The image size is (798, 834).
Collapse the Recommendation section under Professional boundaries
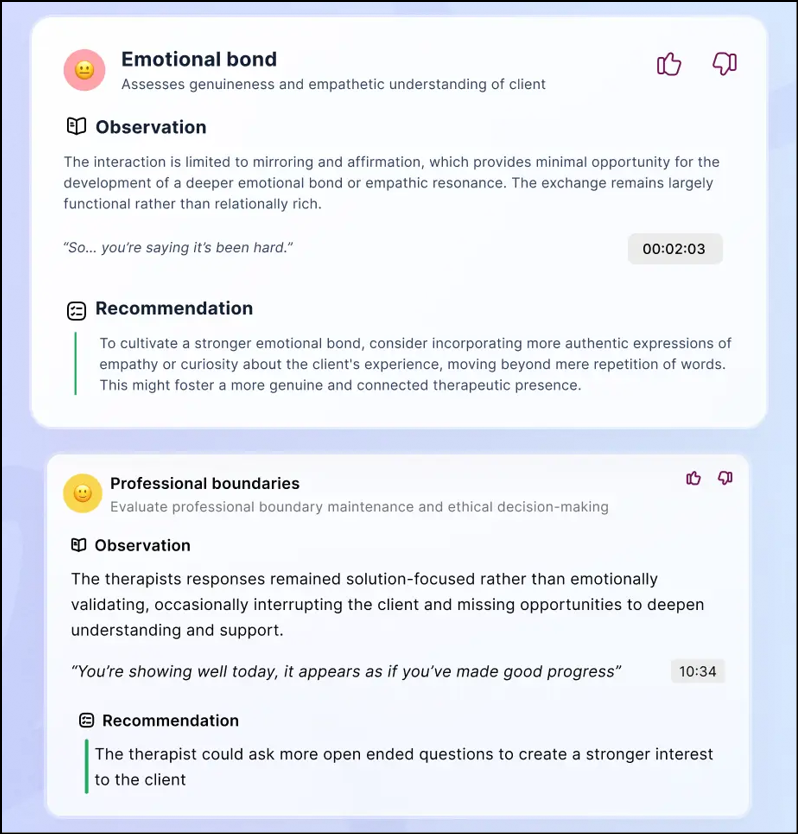(169, 720)
